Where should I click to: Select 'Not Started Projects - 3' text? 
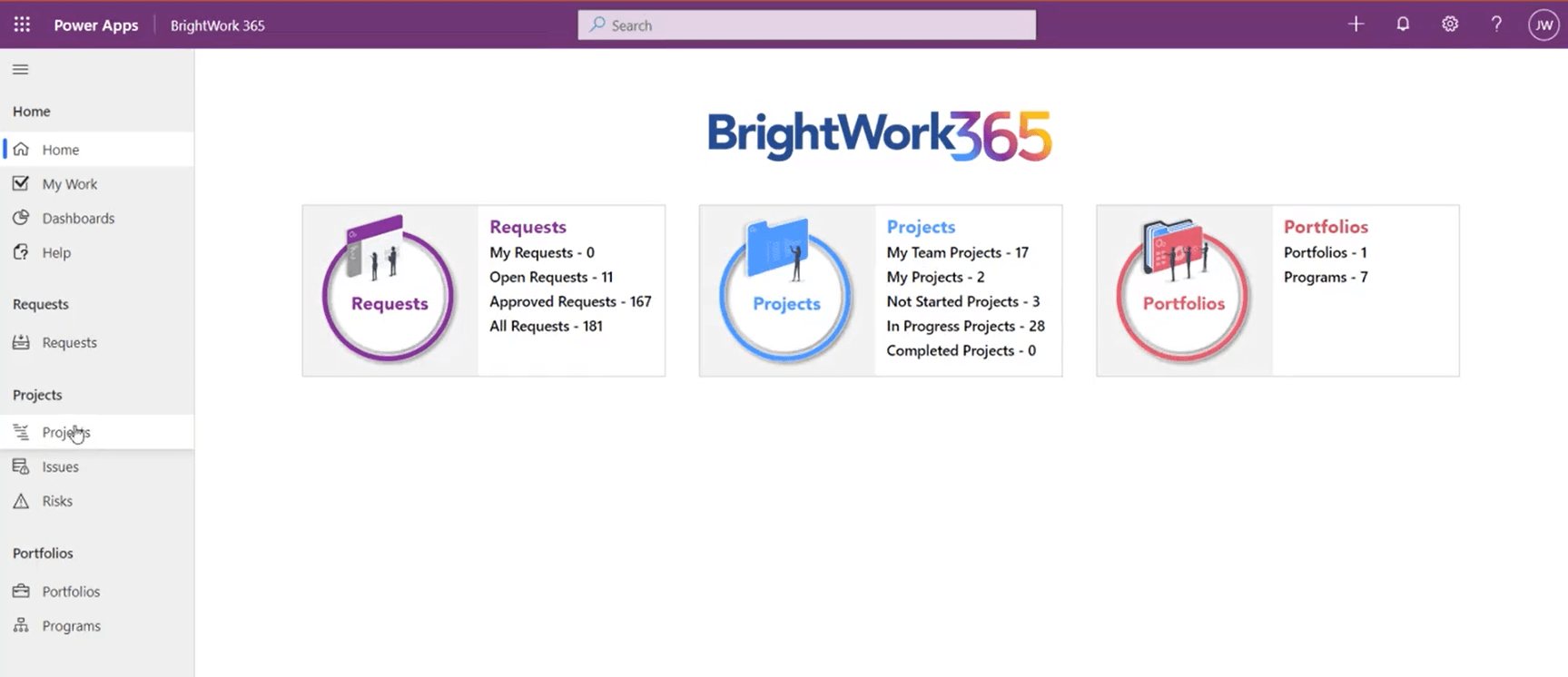pos(962,301)
